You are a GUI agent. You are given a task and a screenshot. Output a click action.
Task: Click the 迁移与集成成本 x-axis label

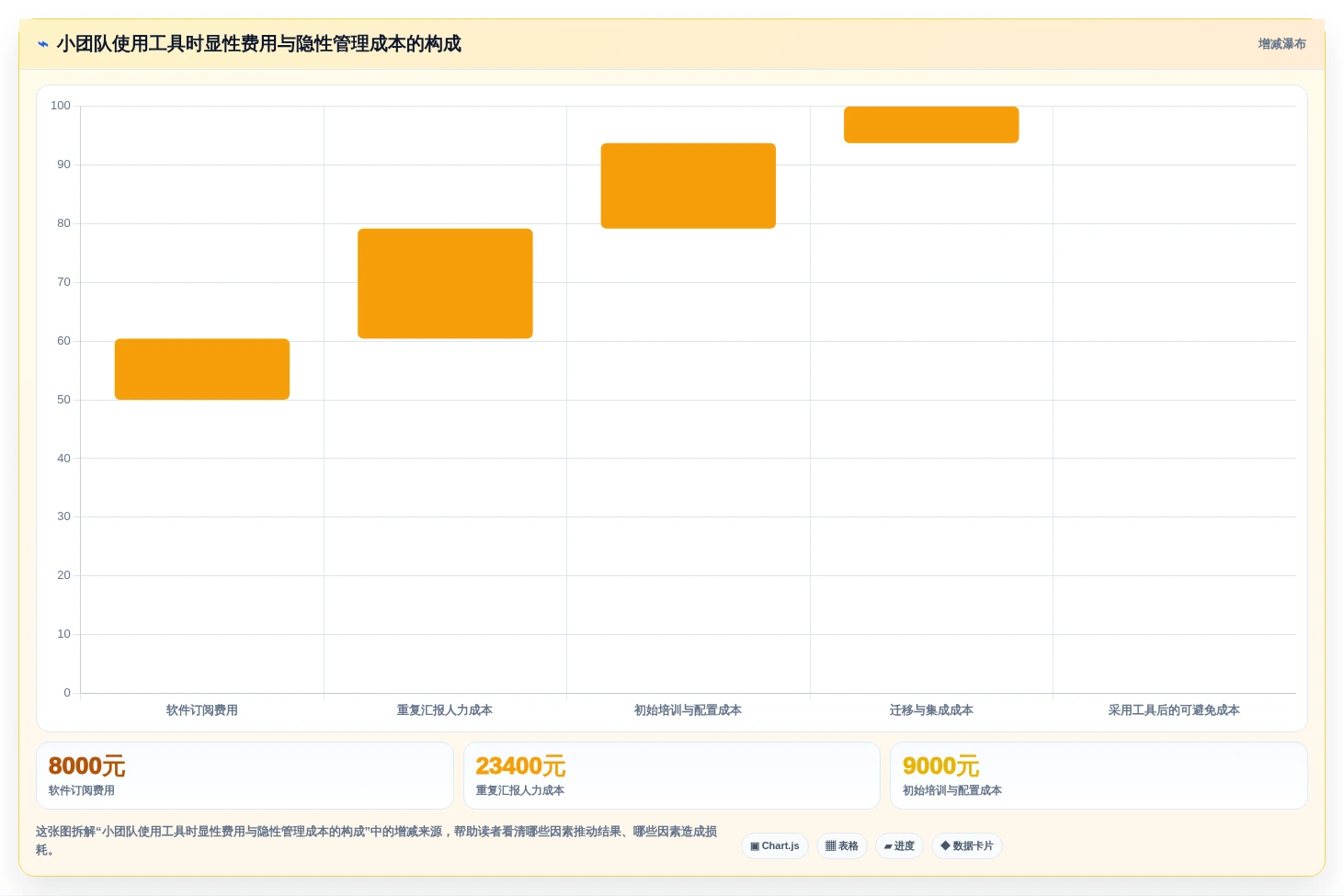[931, 710]
